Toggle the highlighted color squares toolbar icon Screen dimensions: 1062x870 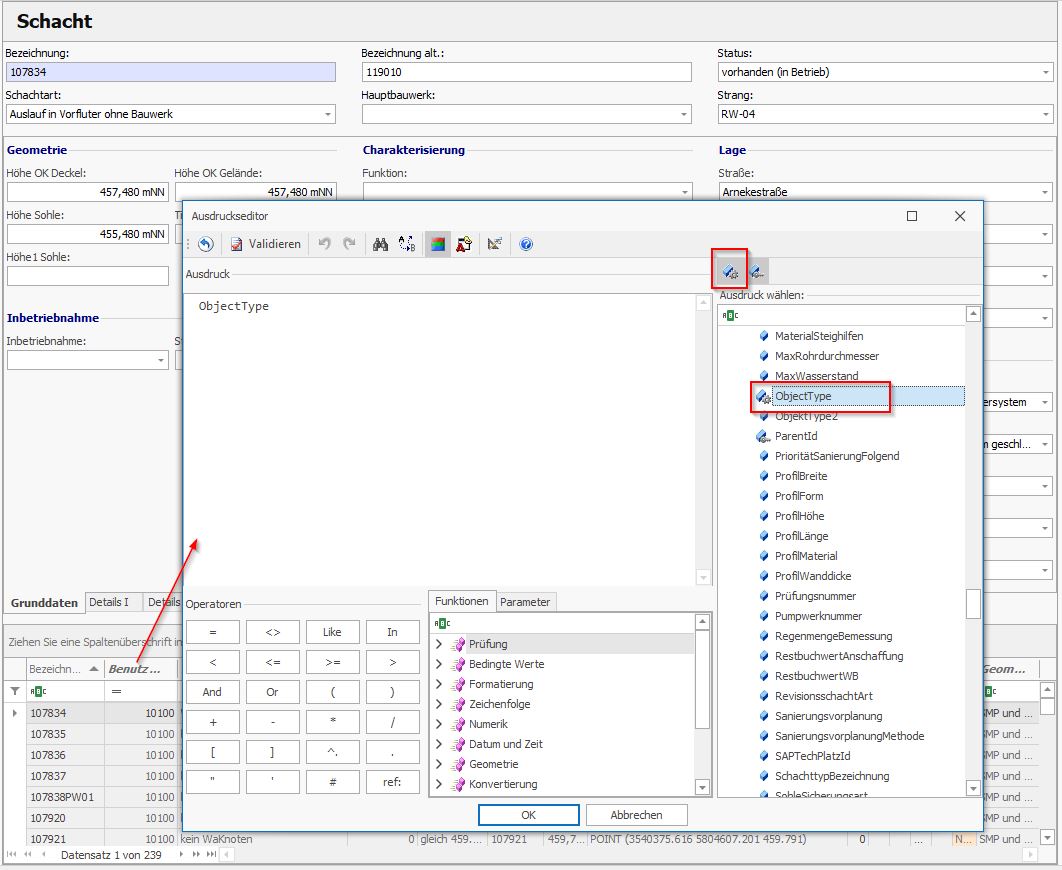(x=437, y=244)
